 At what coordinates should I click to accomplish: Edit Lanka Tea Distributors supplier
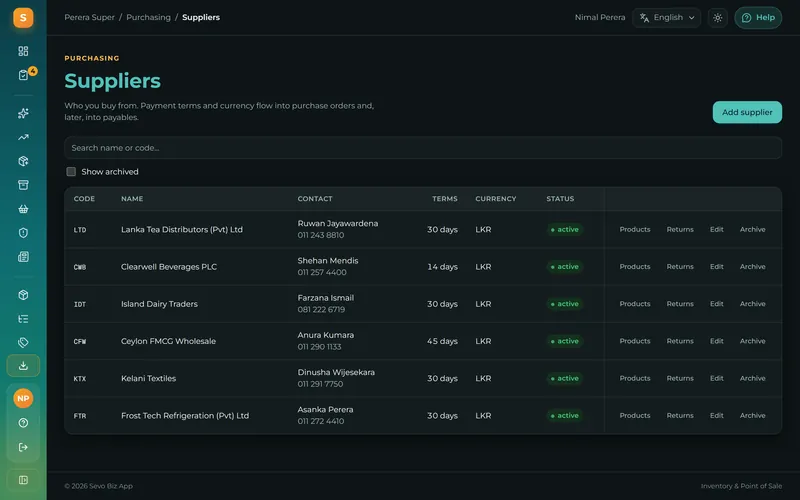[716, 230]
